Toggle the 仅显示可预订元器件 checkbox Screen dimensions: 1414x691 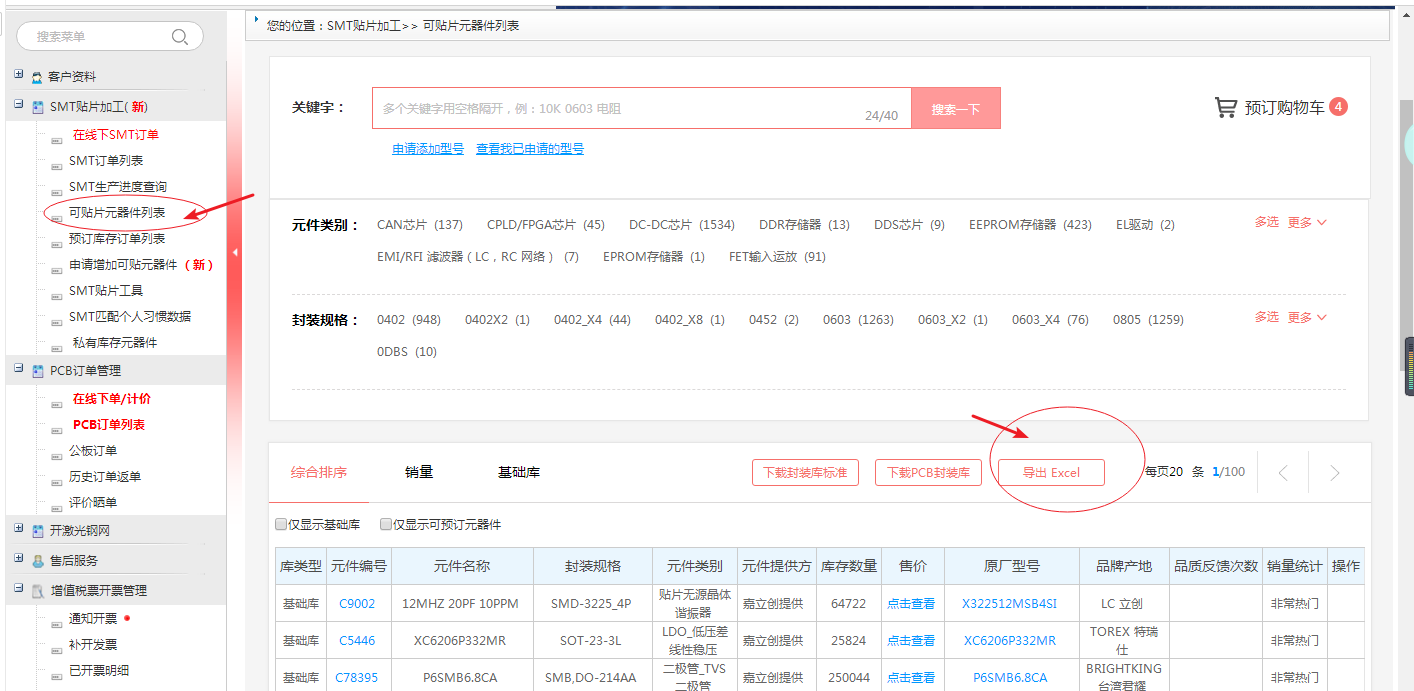tap(386, 525)
